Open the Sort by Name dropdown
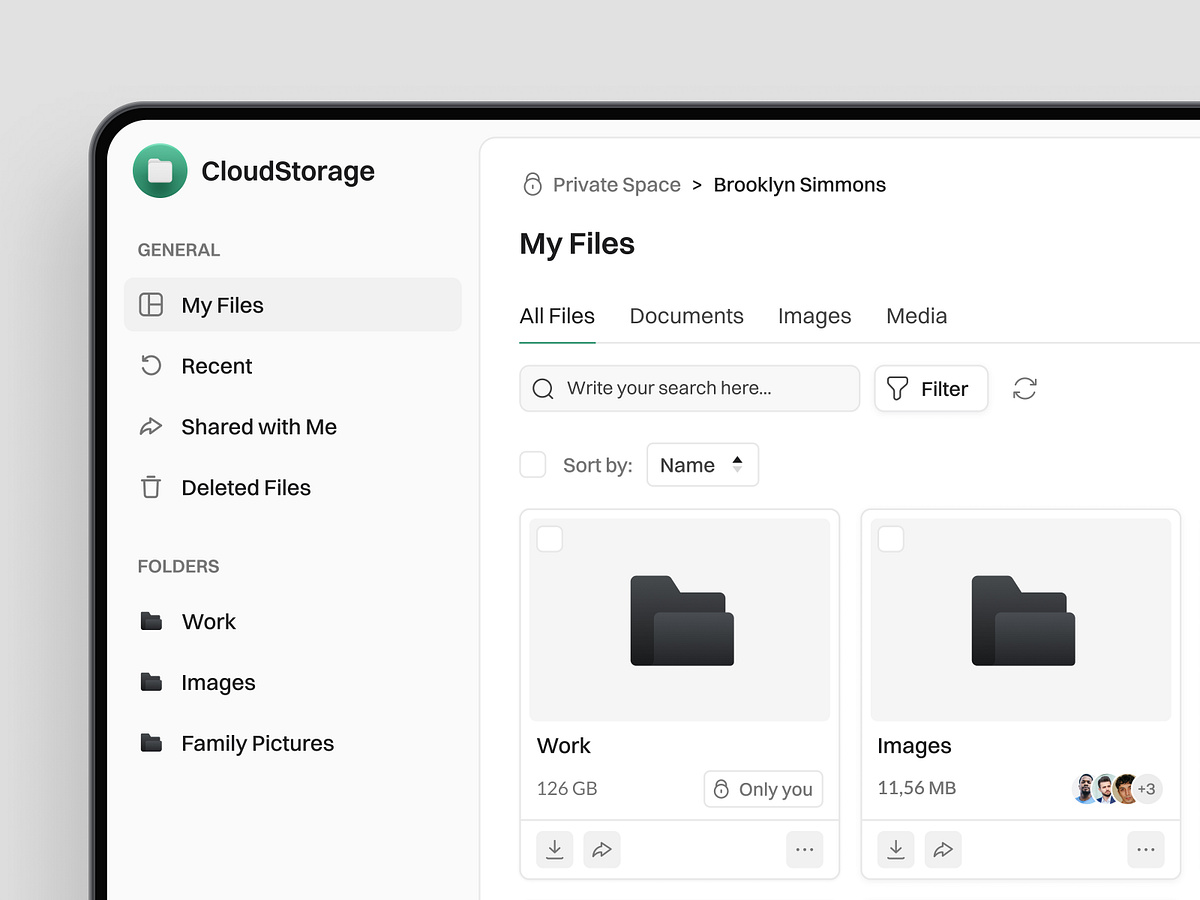This screenshot has height=900, width=1200. click(x=702, y=465)
